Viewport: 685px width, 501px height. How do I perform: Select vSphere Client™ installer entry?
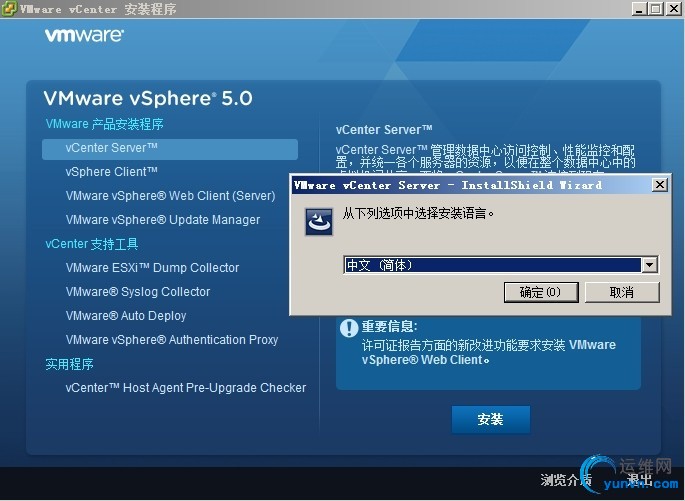tap(111, 172)
